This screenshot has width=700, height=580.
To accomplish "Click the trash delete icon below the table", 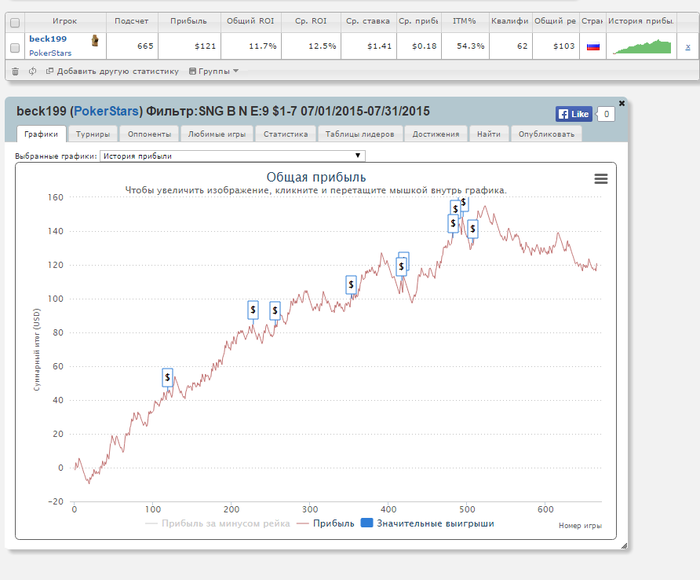I will click(x=15, y=71).
